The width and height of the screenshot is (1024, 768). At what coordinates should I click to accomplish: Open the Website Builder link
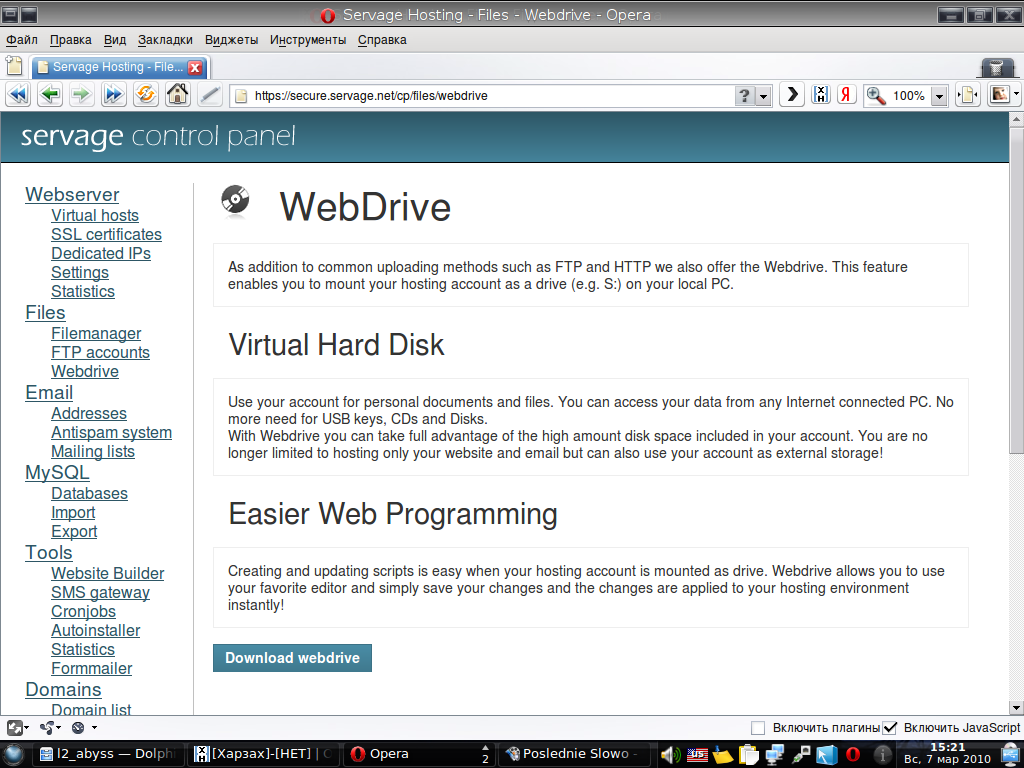108,573
